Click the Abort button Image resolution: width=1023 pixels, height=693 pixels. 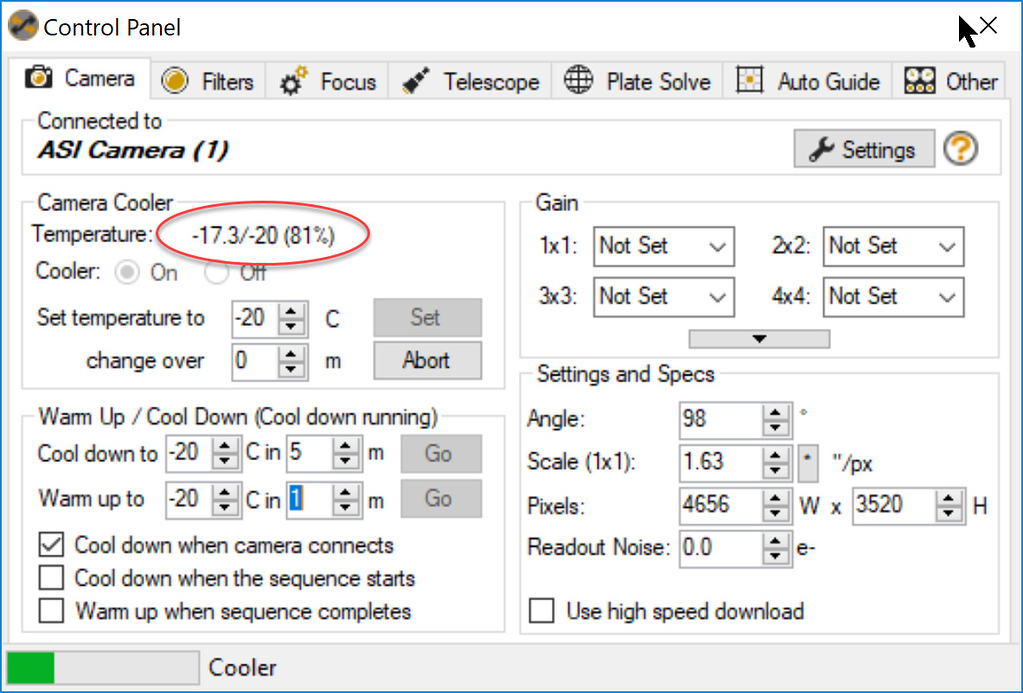pyautogui.click(x=427, y=360)
